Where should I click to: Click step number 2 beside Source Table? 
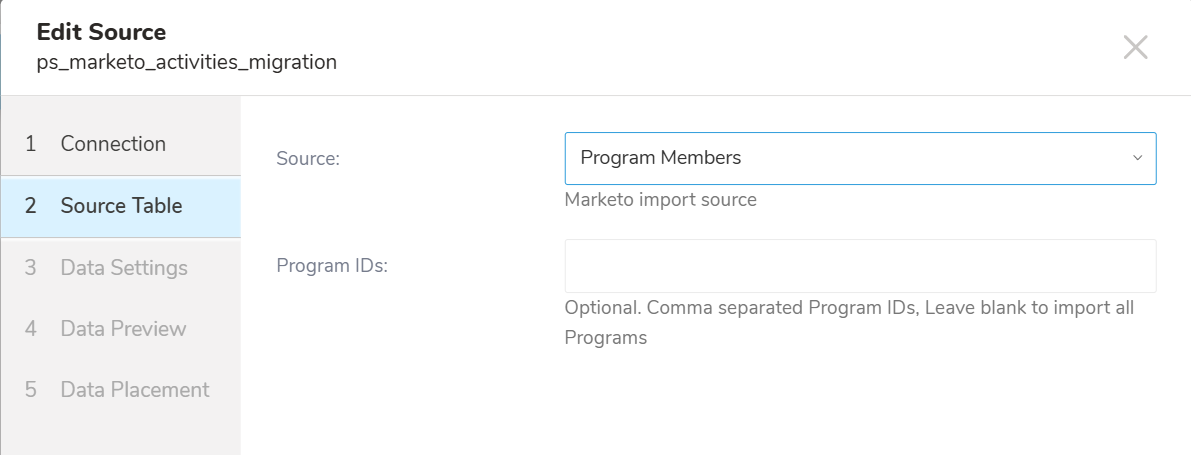[30, 206]
